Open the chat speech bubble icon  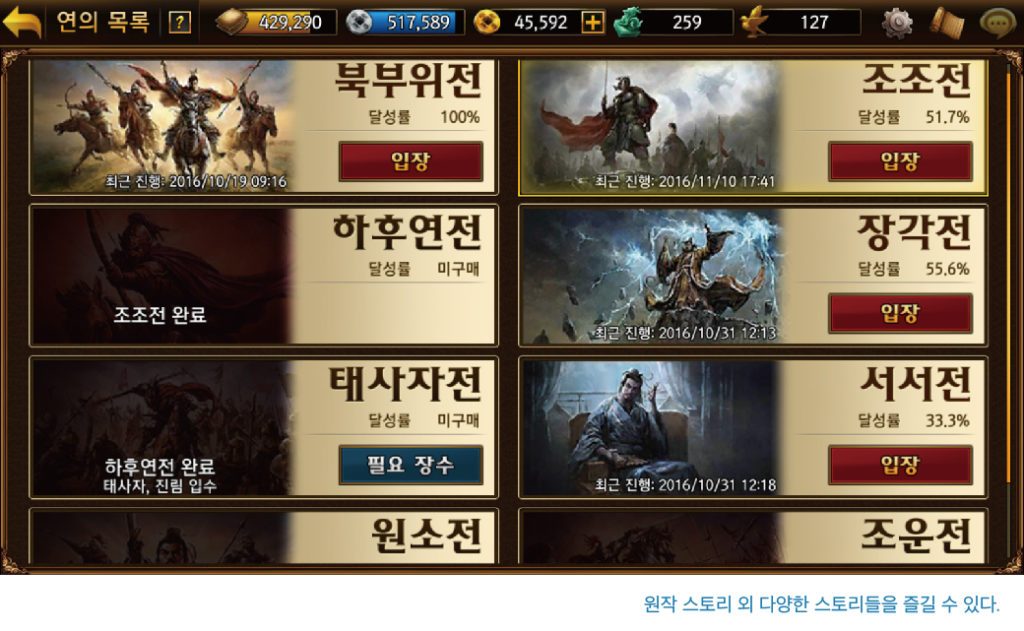click(x=997, y=22)
